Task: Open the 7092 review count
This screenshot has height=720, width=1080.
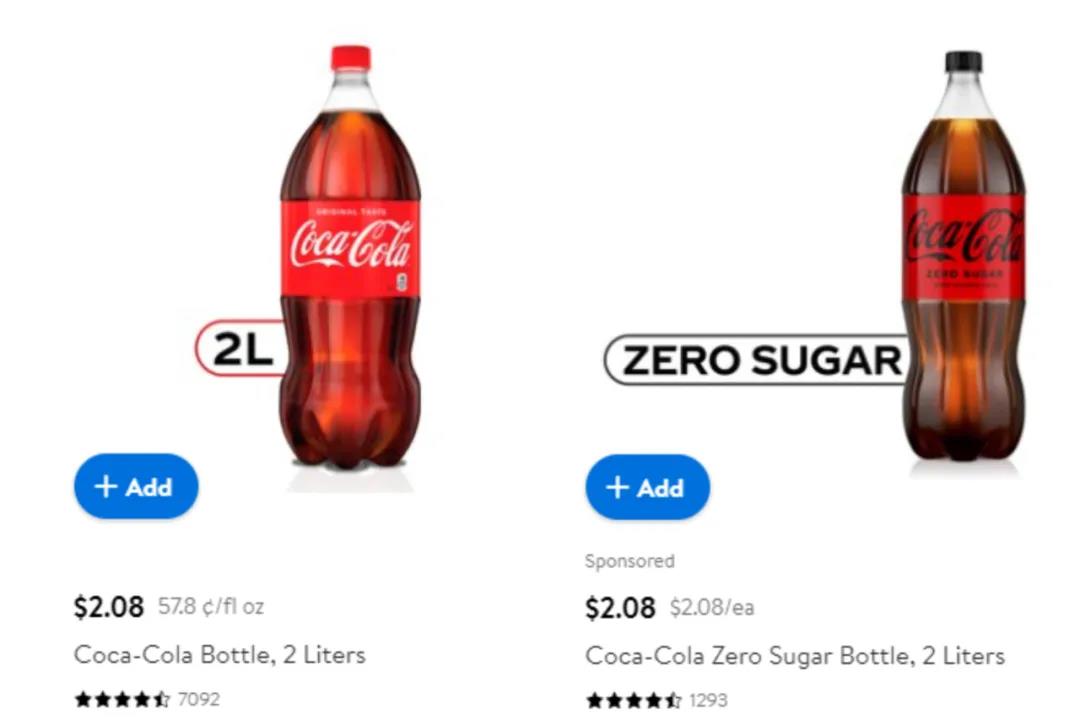Action: (199, 699)
